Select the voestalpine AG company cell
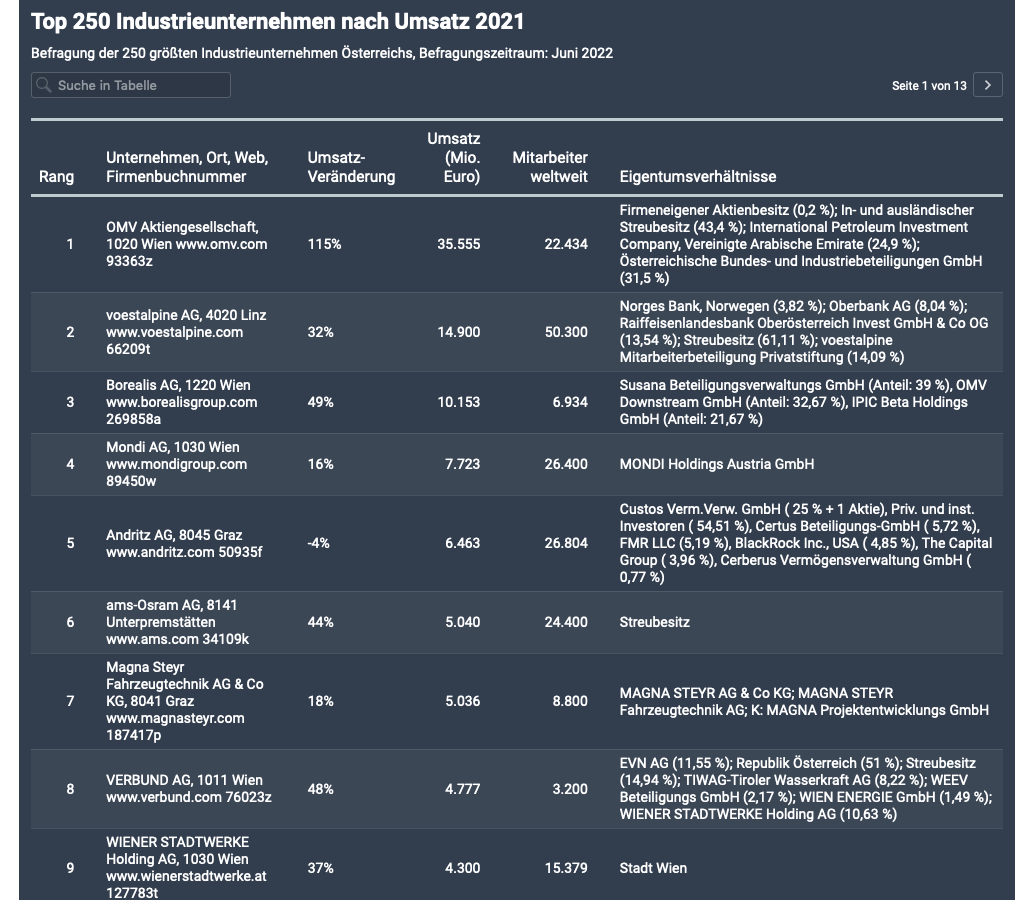1026x900 pixels. click(x=186, y=332)
